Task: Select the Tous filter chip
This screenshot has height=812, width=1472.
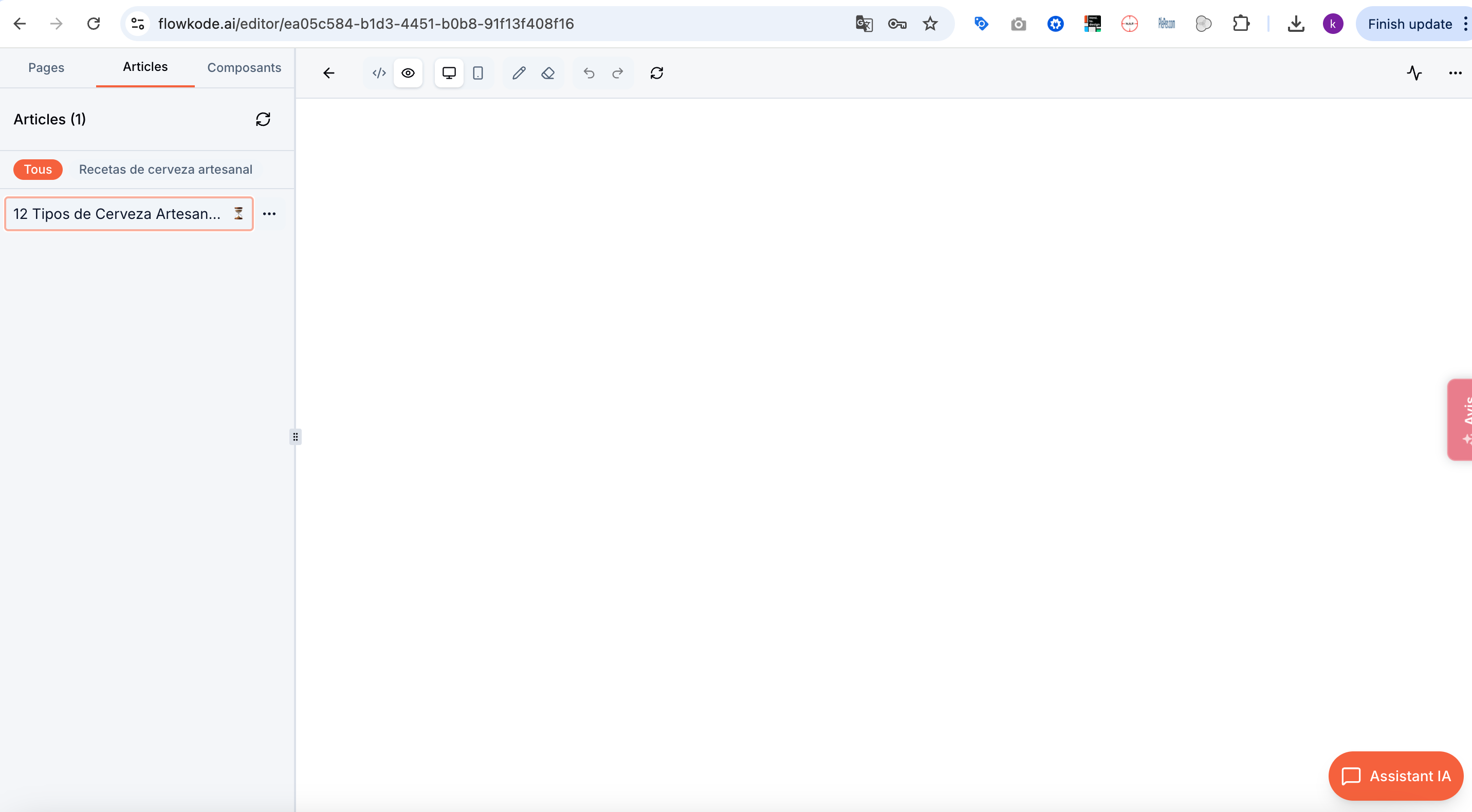Action: point(38,169)
